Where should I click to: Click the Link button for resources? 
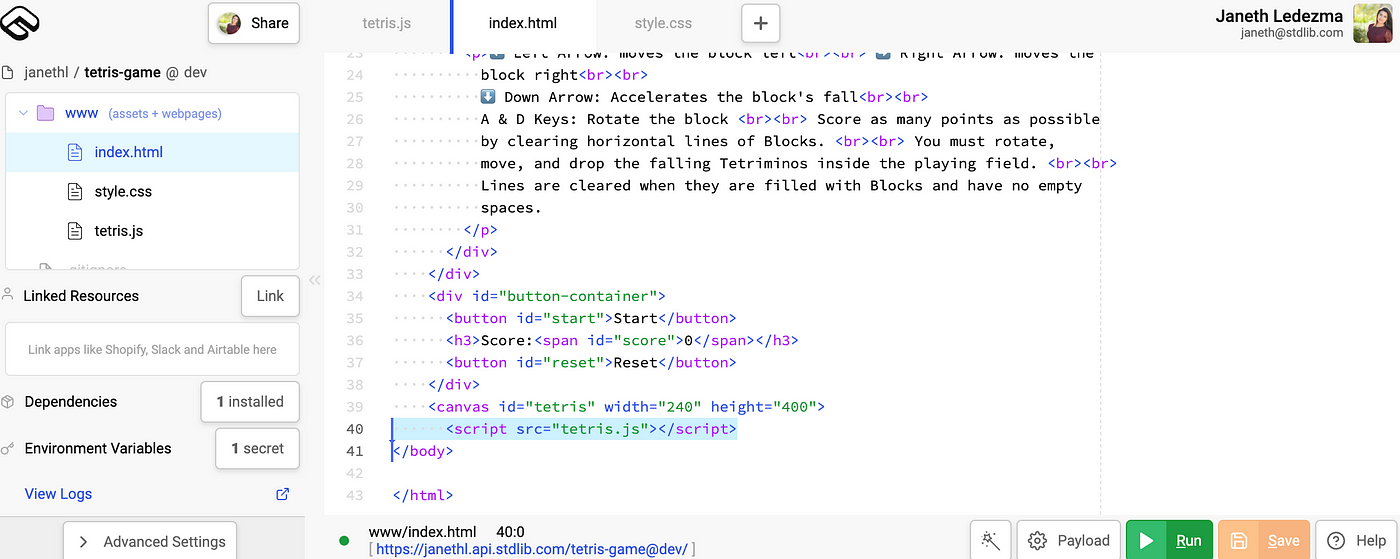(270, 296)
